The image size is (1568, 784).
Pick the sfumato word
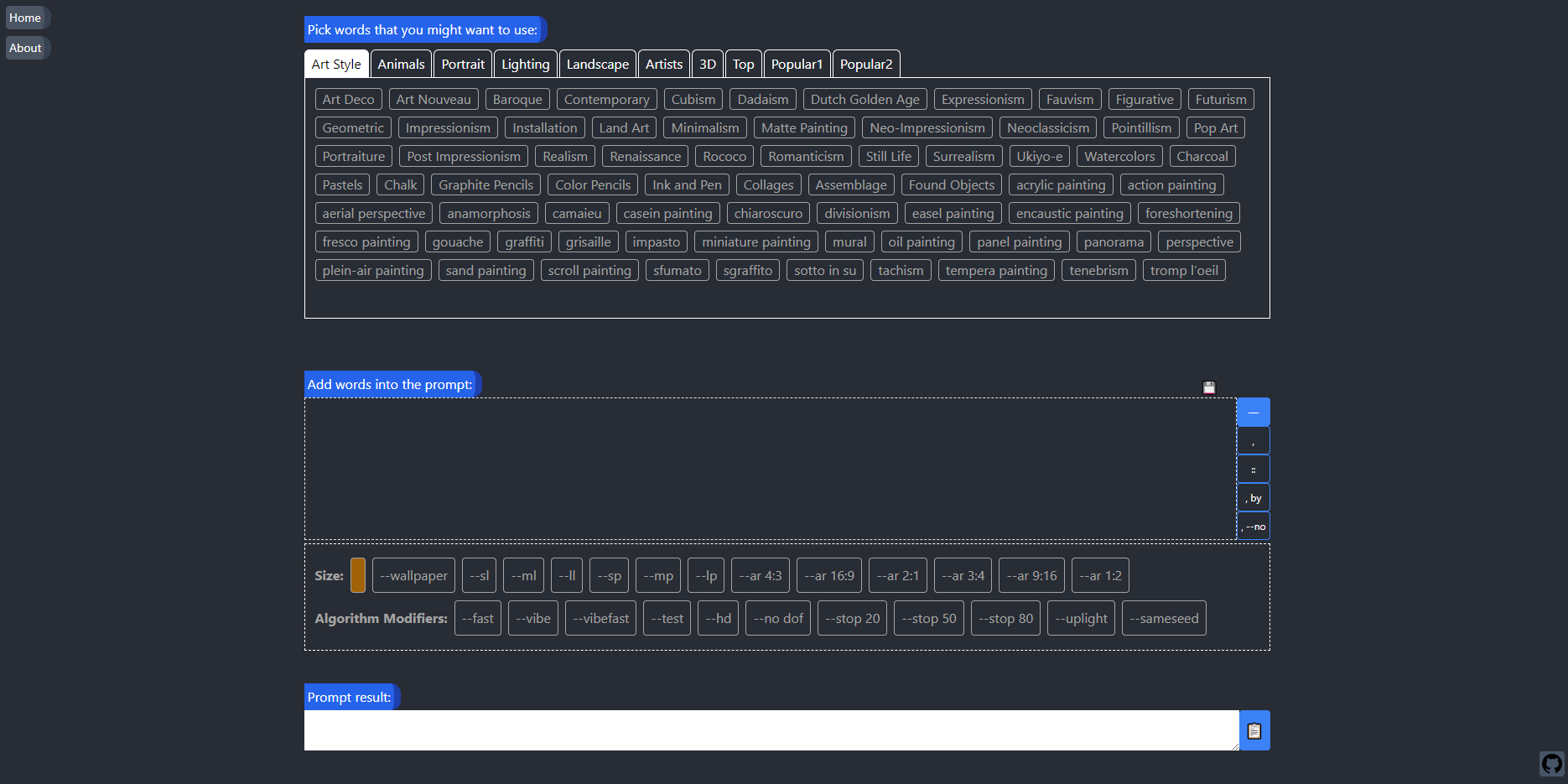coord(678,270)
